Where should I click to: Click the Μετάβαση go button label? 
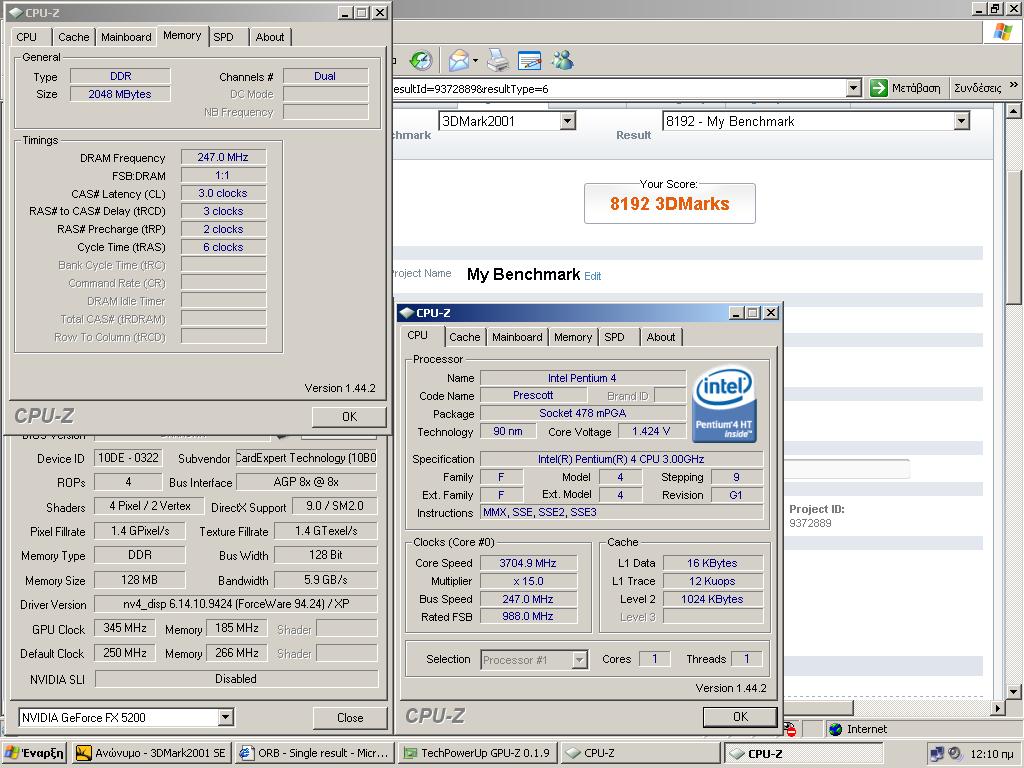pos(916,88)
